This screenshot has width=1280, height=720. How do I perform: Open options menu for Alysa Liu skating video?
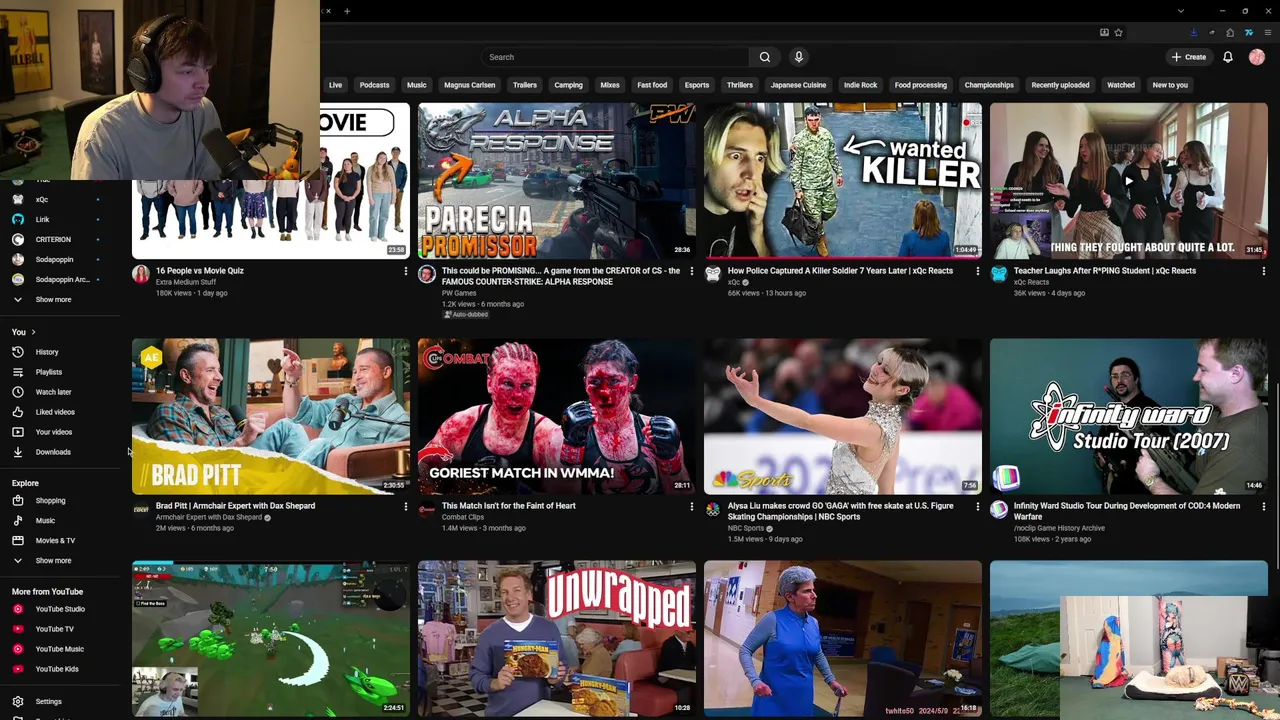[977, 506]
